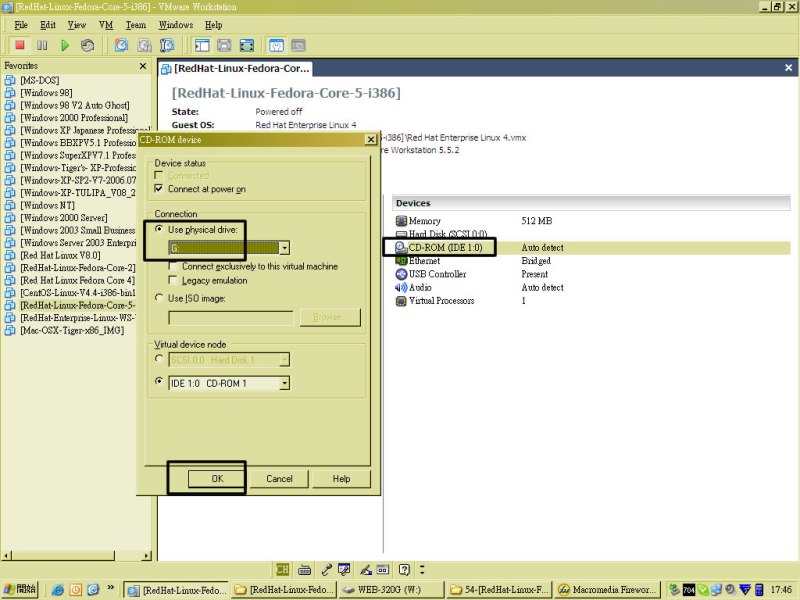
Task: Open the File menu
Action: 21,25
